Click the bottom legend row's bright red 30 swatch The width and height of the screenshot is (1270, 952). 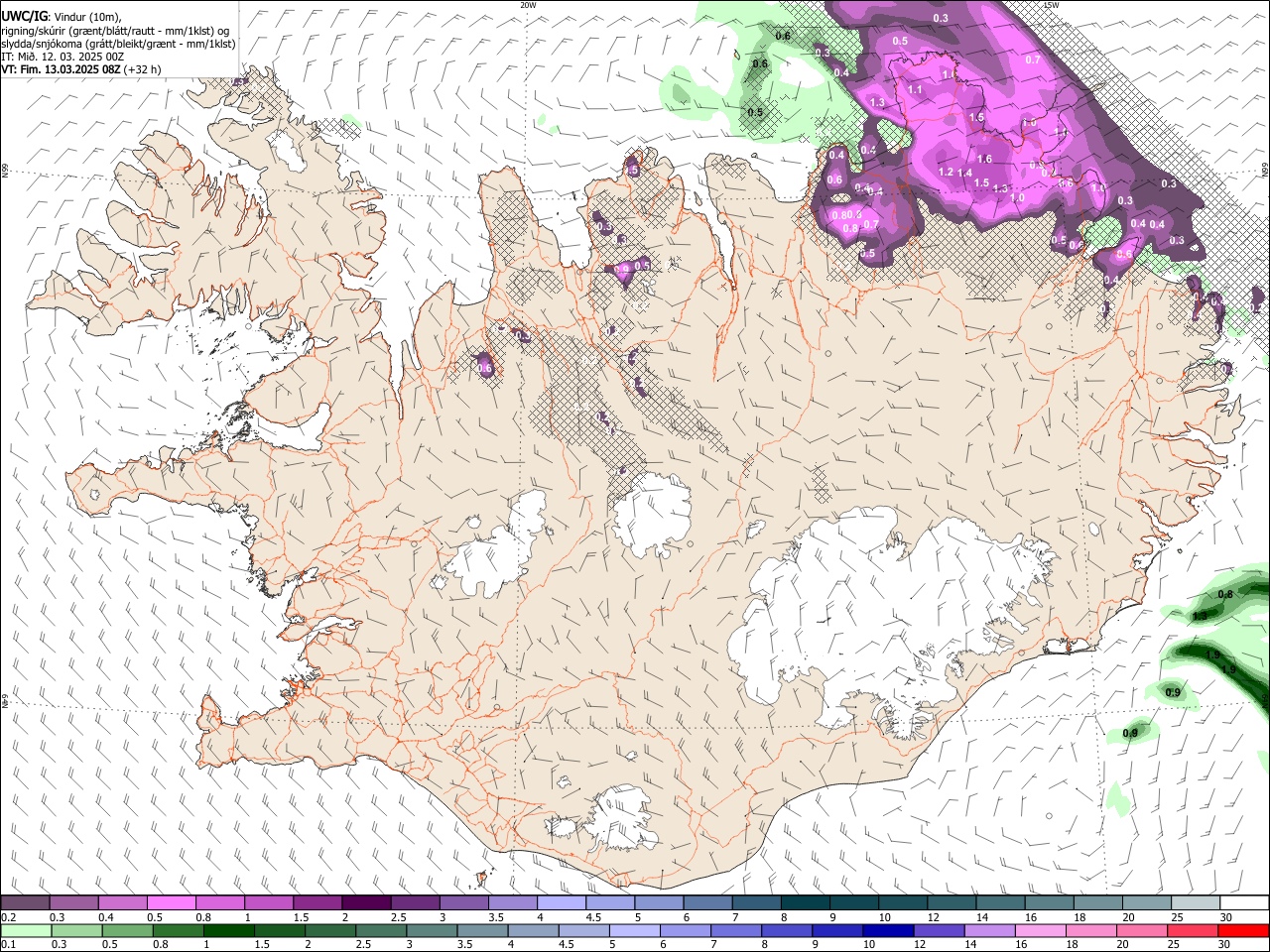[x=1243, y=930]
